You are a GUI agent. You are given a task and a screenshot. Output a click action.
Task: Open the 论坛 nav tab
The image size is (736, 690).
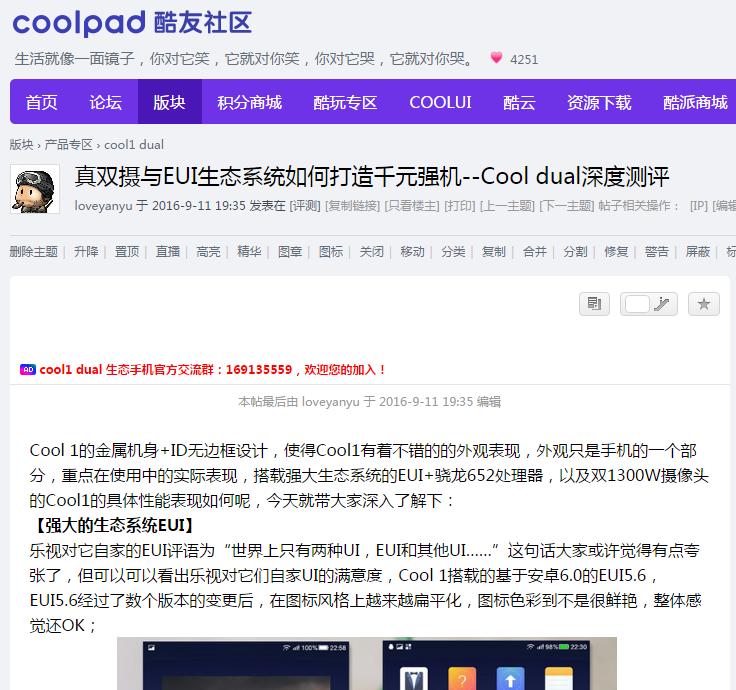pyautogui.click(x=106, y=102)
